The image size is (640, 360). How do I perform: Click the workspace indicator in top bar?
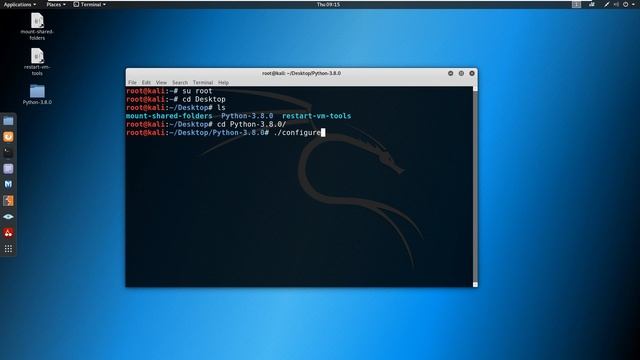click(576, 4)
